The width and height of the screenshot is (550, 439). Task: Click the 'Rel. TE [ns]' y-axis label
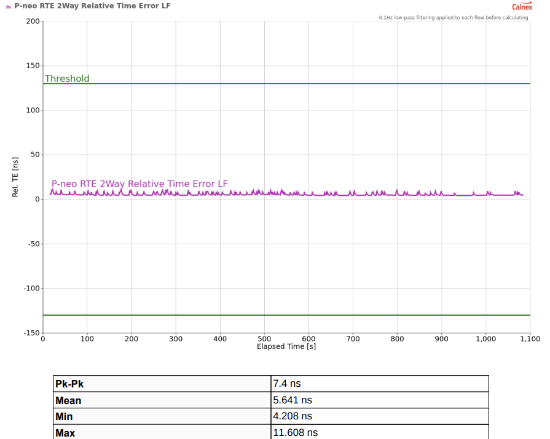[15, 177]
